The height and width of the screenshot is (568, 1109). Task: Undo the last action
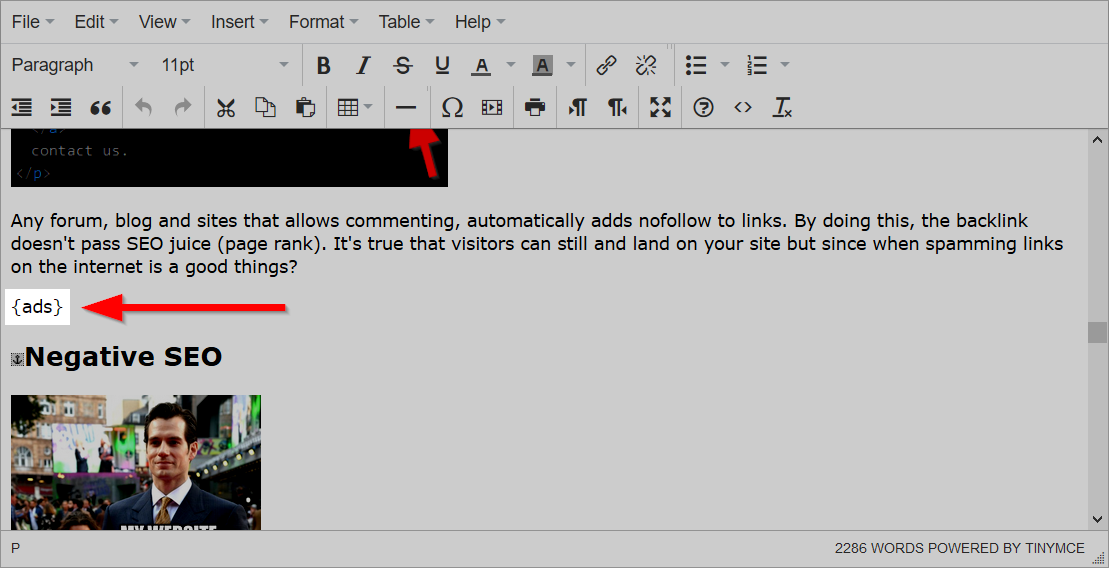coord(144,108)
